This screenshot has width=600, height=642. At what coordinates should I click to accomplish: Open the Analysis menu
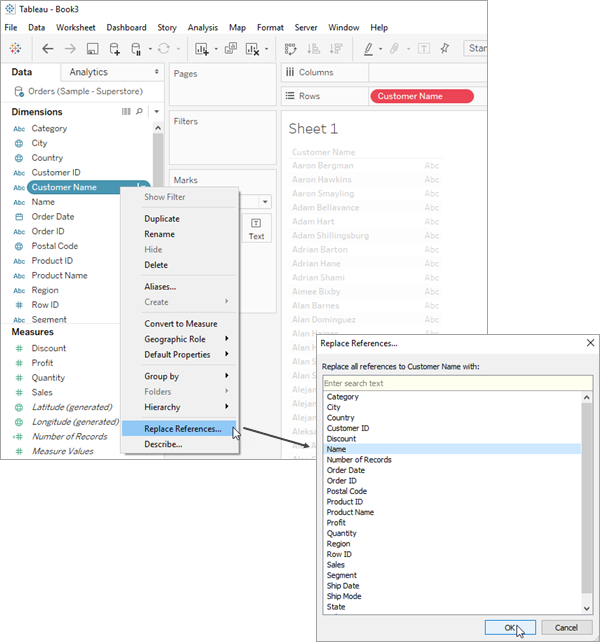(203, 27)
